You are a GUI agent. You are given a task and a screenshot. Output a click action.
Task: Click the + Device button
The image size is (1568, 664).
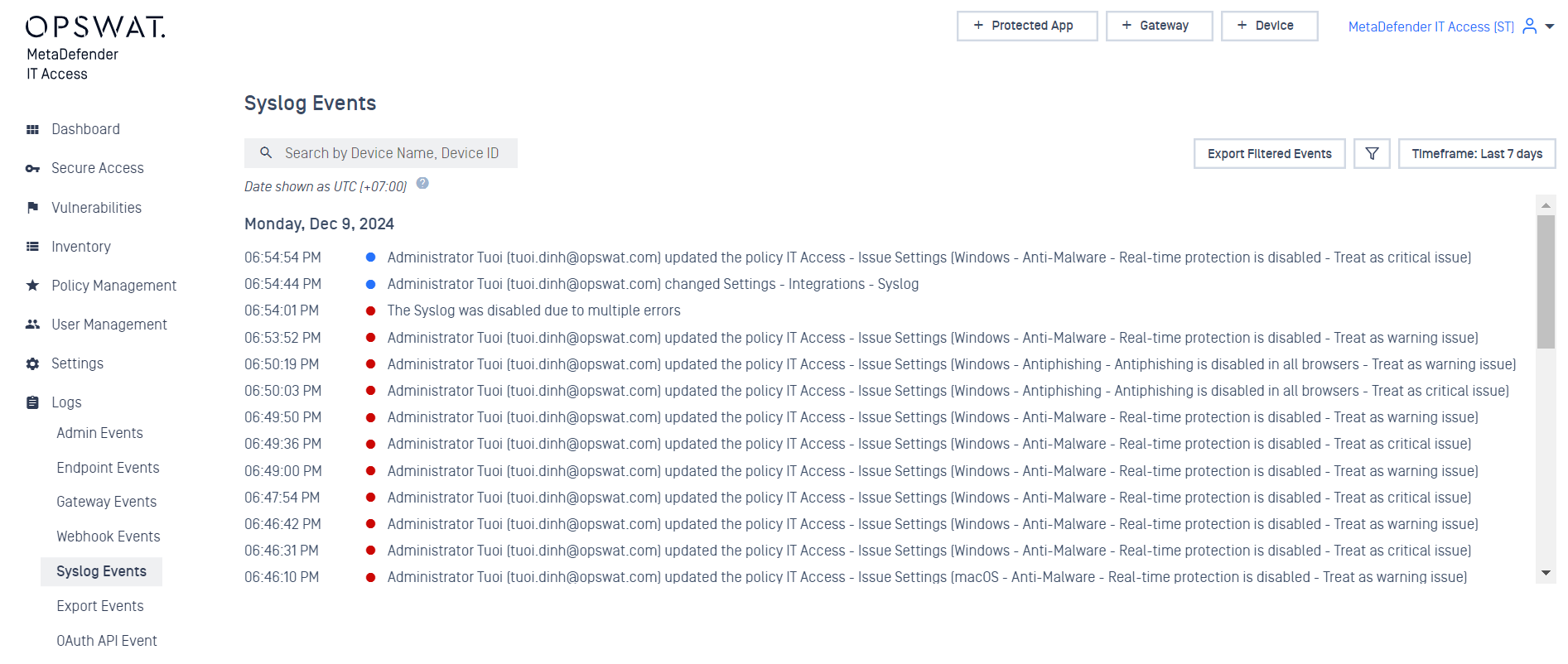(x=1269, y=26)
